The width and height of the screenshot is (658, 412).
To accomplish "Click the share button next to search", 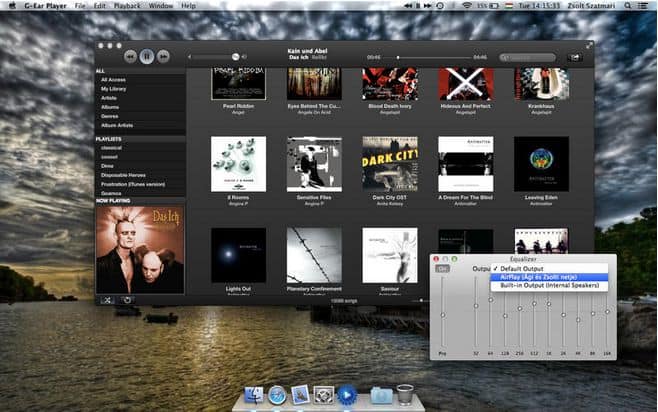I will click(574, 57).
